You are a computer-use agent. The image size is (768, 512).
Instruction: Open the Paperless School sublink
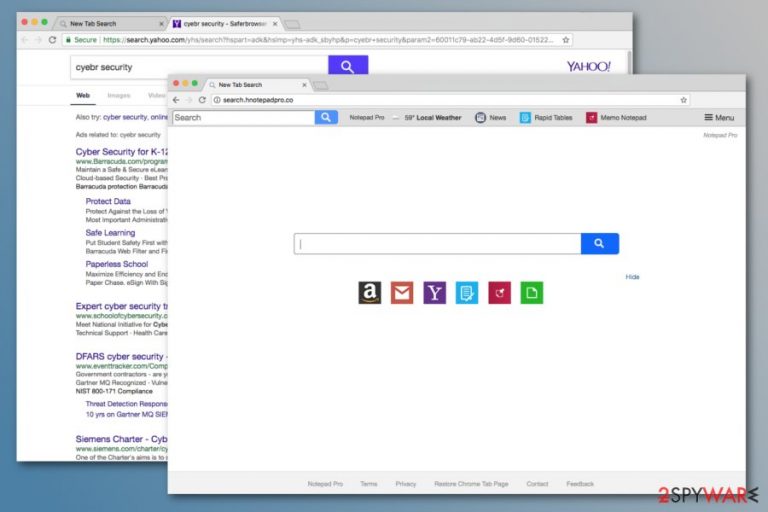click(x=117, y=264)
